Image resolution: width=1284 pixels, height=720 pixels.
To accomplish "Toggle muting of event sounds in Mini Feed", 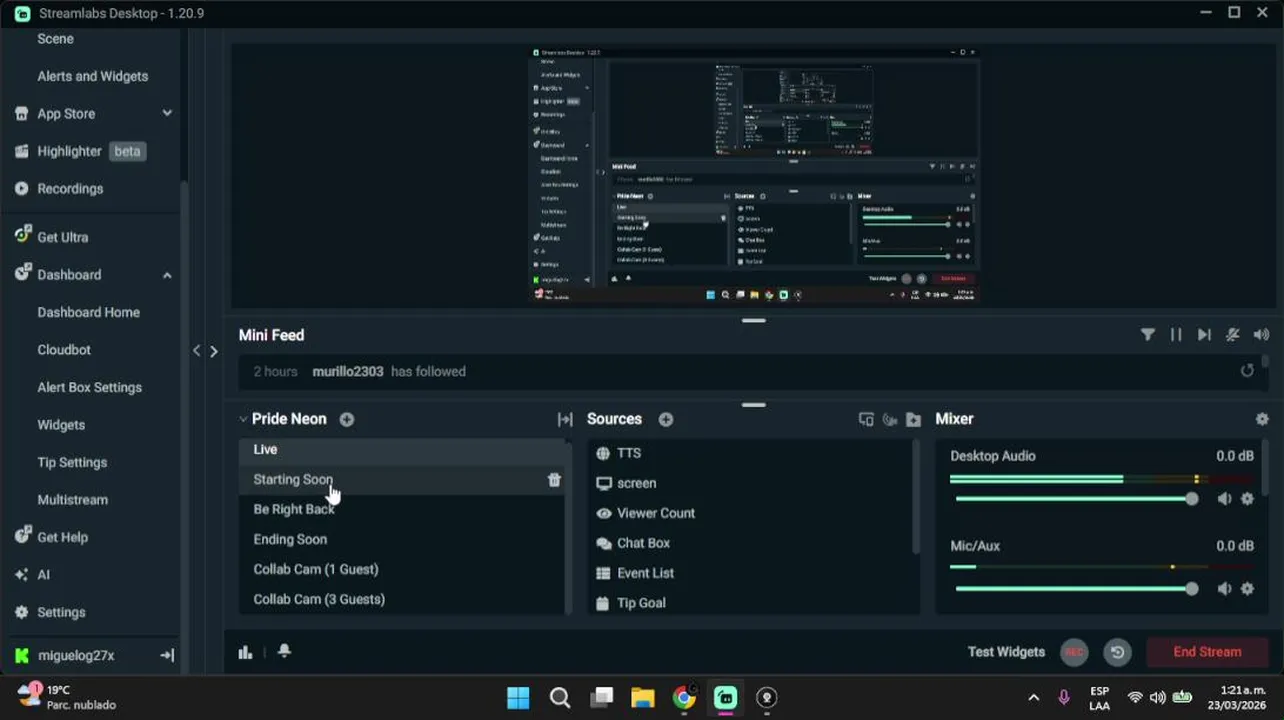I will click(1233, 335).
